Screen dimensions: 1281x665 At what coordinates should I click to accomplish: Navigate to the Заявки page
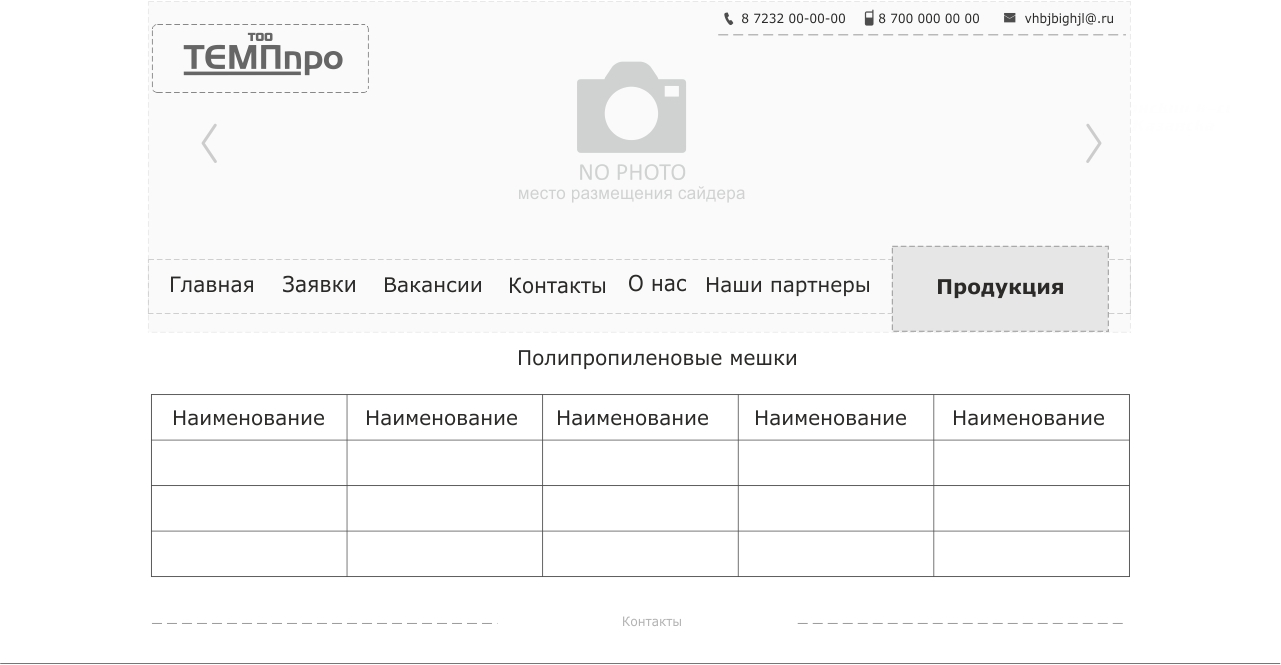tap(319, 285)
